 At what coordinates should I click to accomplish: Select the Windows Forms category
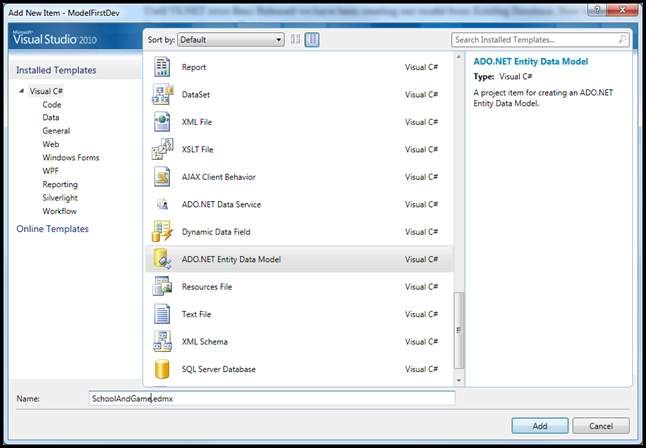click(71, 157)
